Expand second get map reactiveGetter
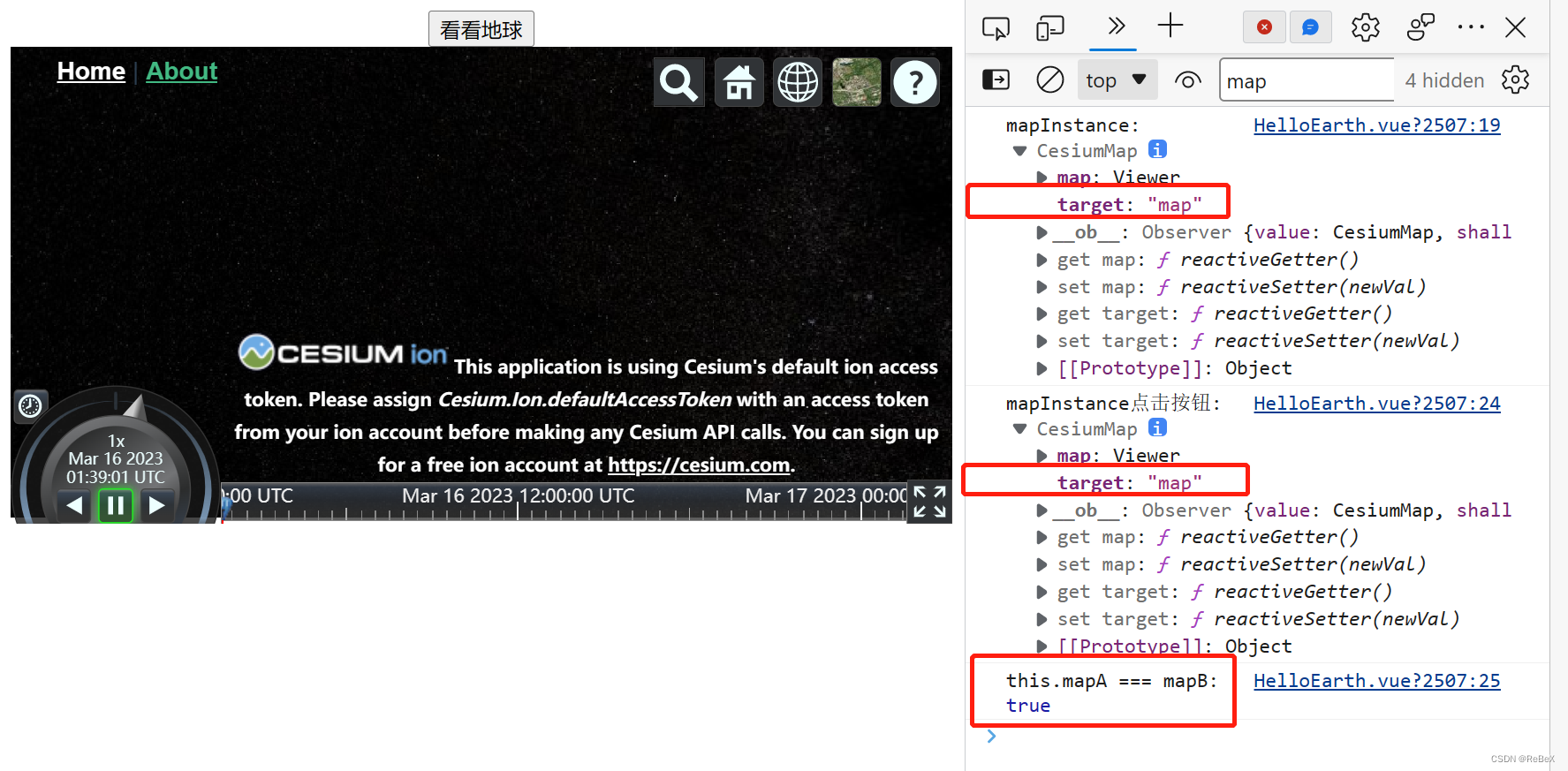This screenshot has height=771, width=1568. point(1042,538)
